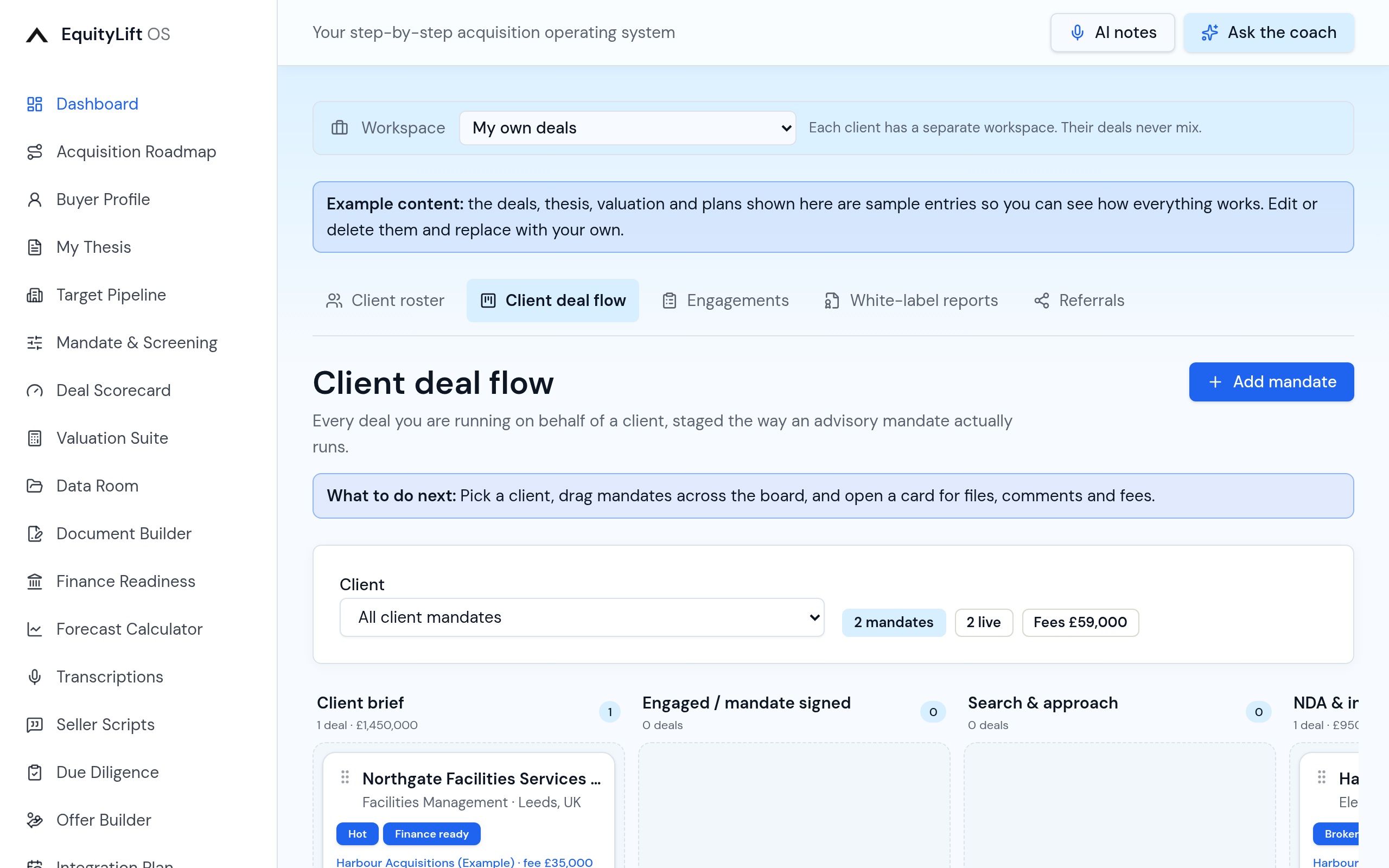Select the Client deal flow tab
Image resolution: width=1389 pixels, height=868 pixels.
click(x=553, y=300)
